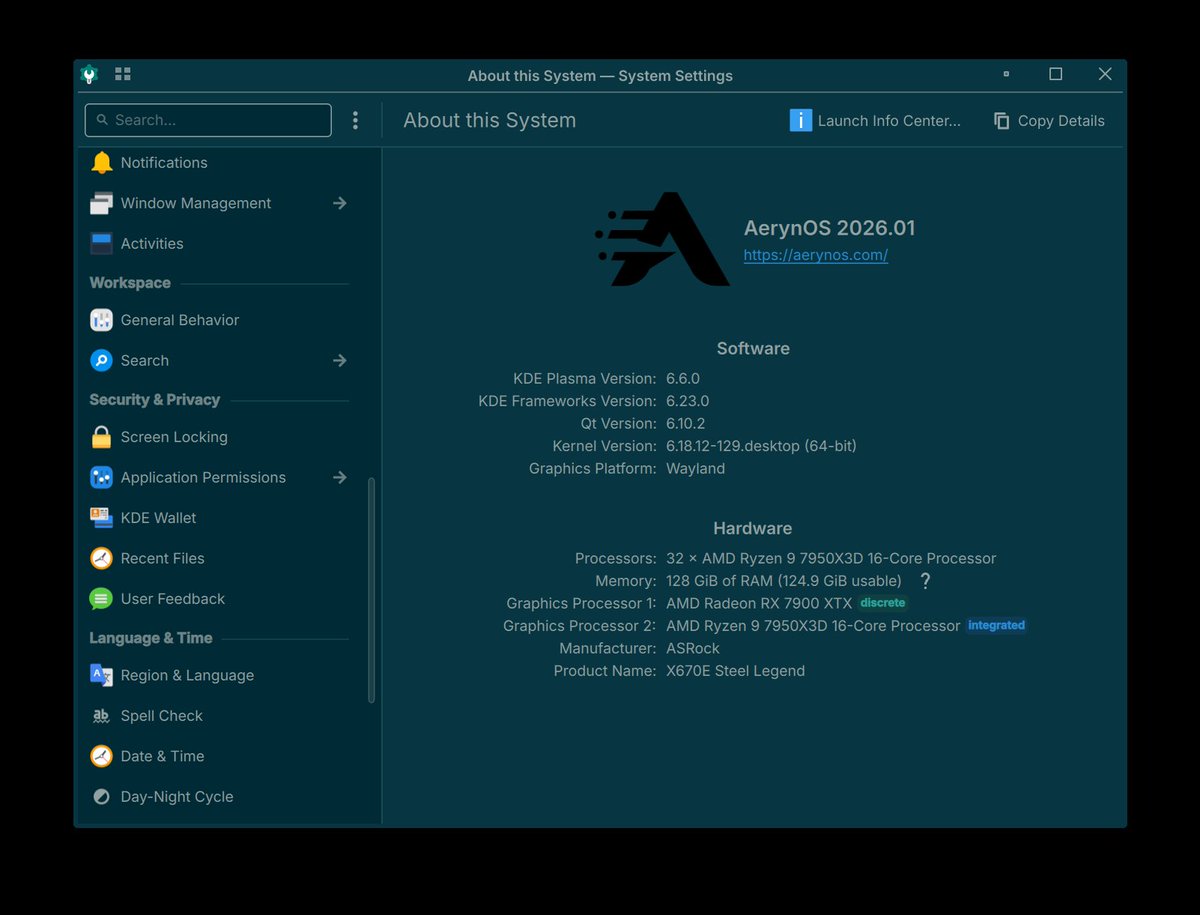Click the Activities icon
Image resolution: width=1200 pixels, height=915 pixels.
[x=101, y=243]
